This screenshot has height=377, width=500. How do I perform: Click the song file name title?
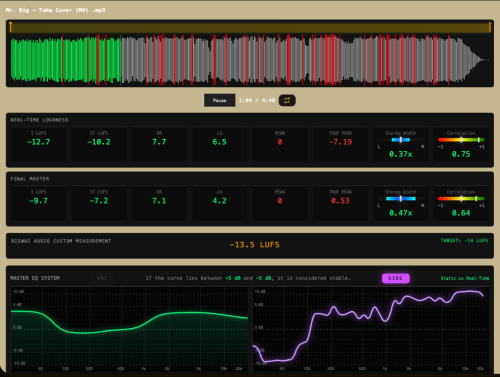(x=55, y=10)
